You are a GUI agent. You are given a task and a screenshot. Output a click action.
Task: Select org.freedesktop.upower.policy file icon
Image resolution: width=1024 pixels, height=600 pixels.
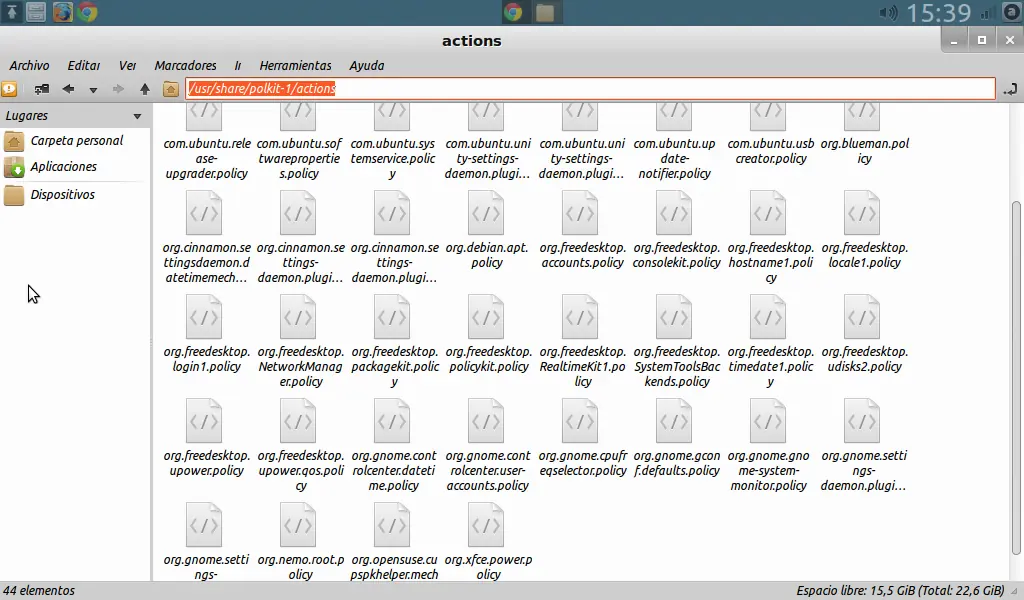tap(204, 420)
